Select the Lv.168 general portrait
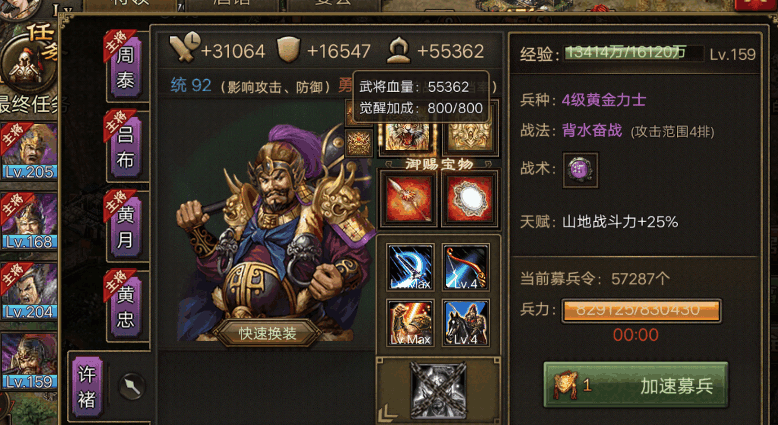The width and height of the screenshot is (778, 425). point(29,221)
